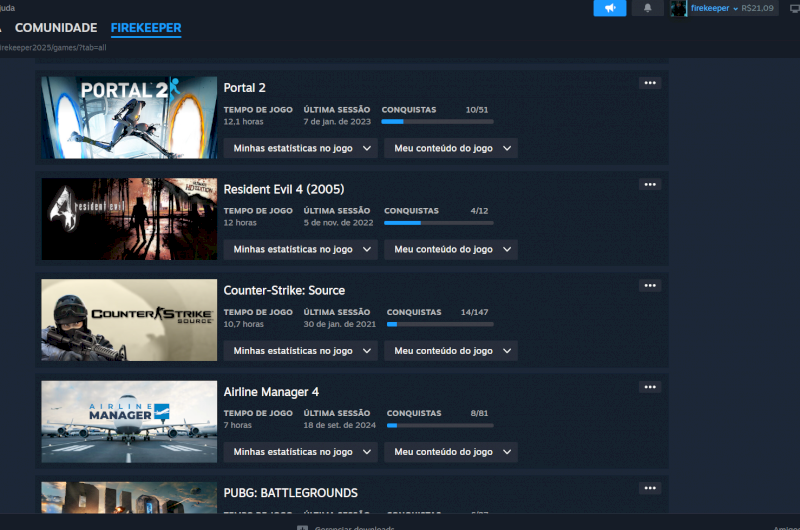Expand Airline Manager 4 'Meu conteúdo do jogo' dropdown

coord(451,452)
